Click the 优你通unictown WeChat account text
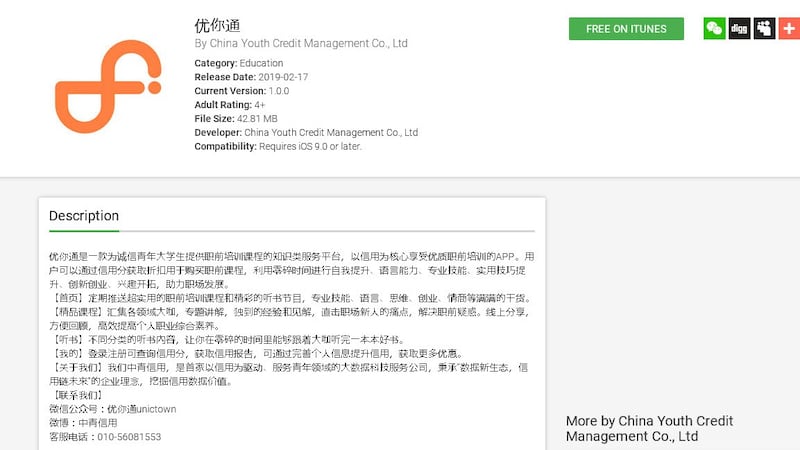800x450 pixels. 141,409
